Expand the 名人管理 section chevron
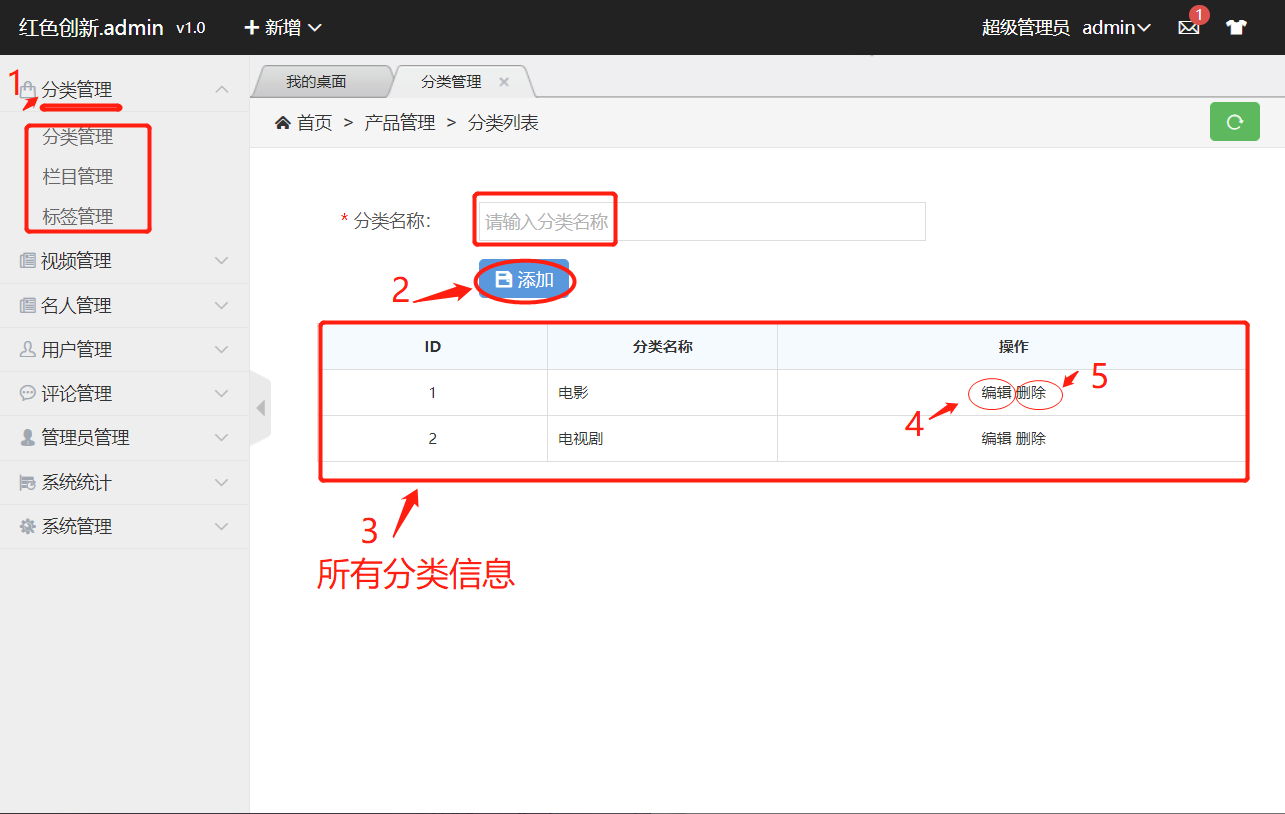 point(222,306)
